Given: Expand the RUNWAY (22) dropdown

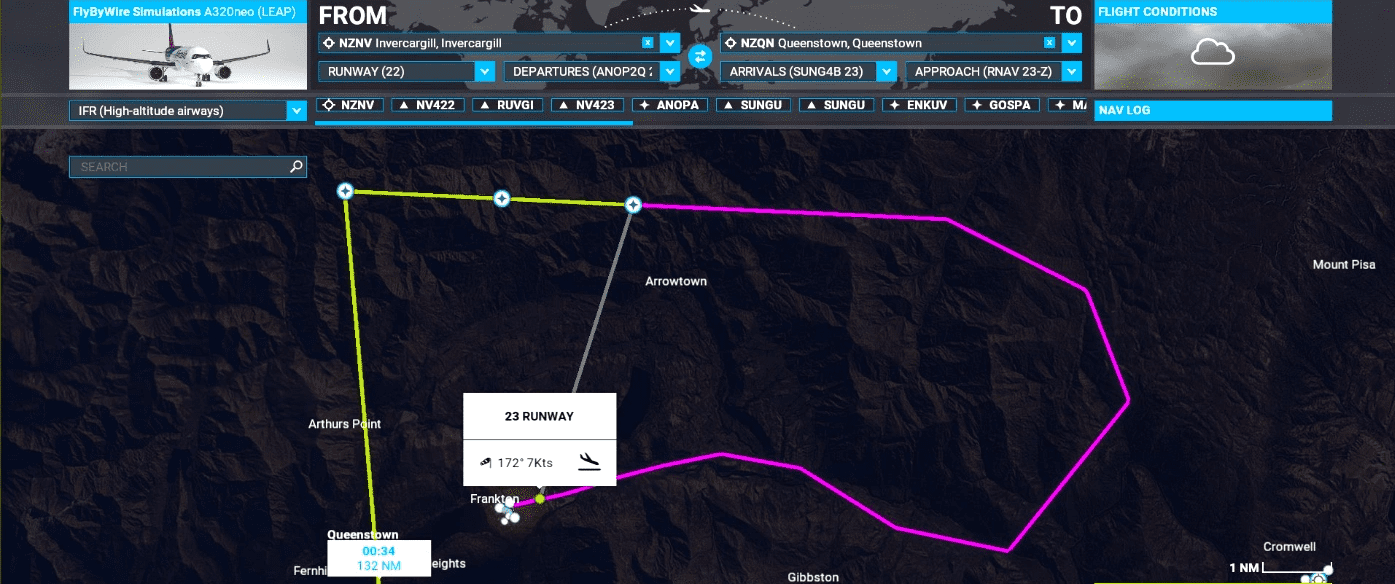Looking at the screenshot, I should [x=485, y=72].
